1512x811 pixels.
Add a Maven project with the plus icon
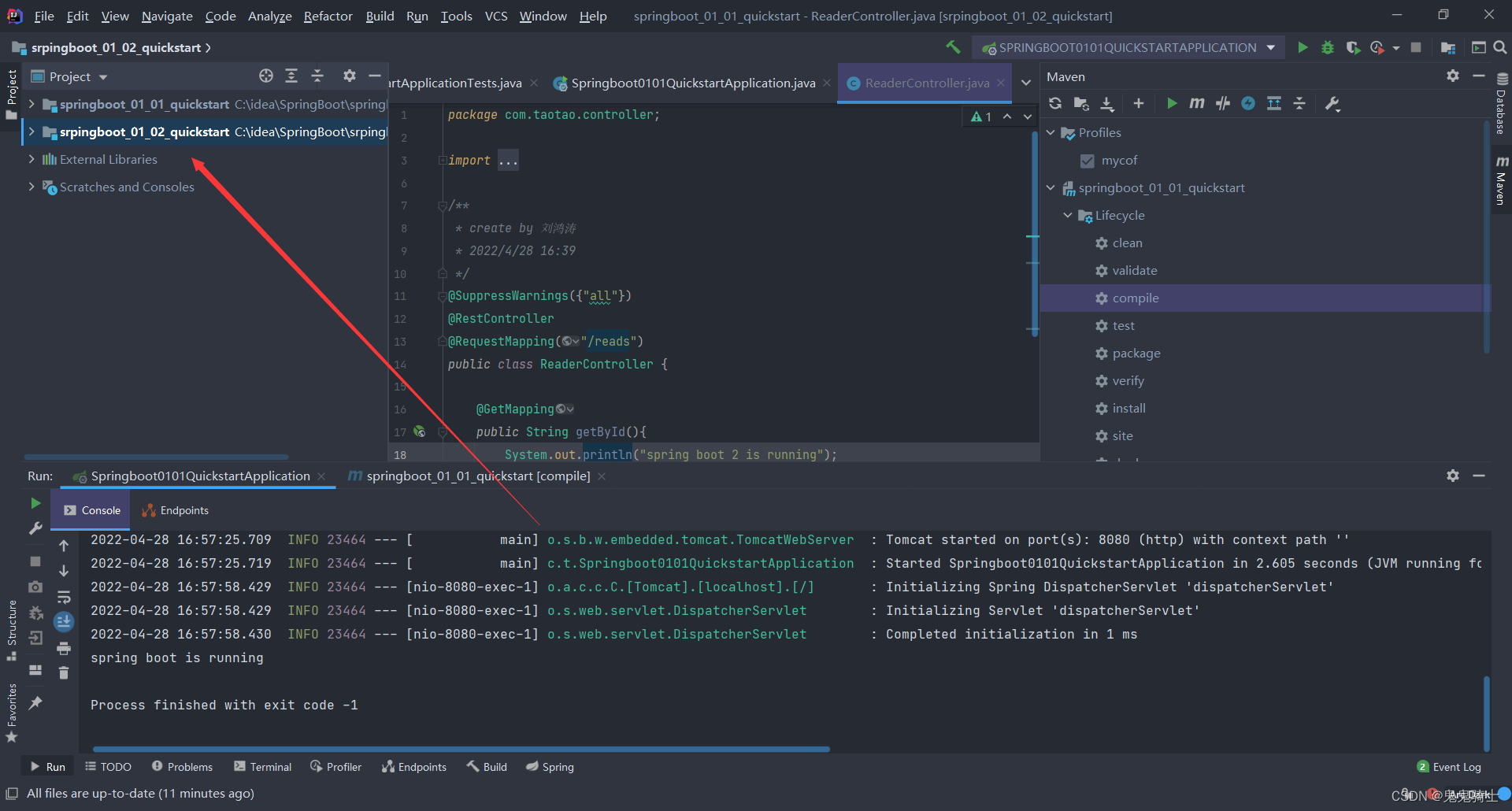[x=1139, y=103]
